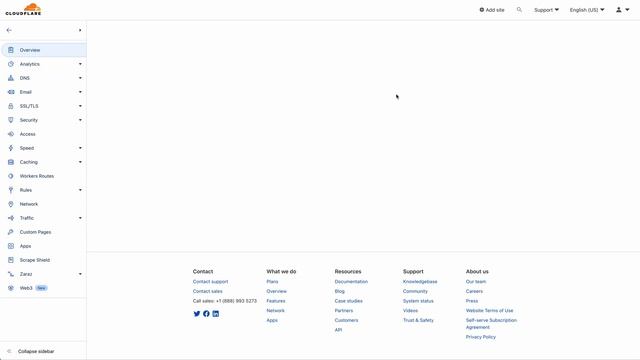Expand the Traffic submenu arrow
640x360 pixels.
pyautogui.click(x=80, y=218)
